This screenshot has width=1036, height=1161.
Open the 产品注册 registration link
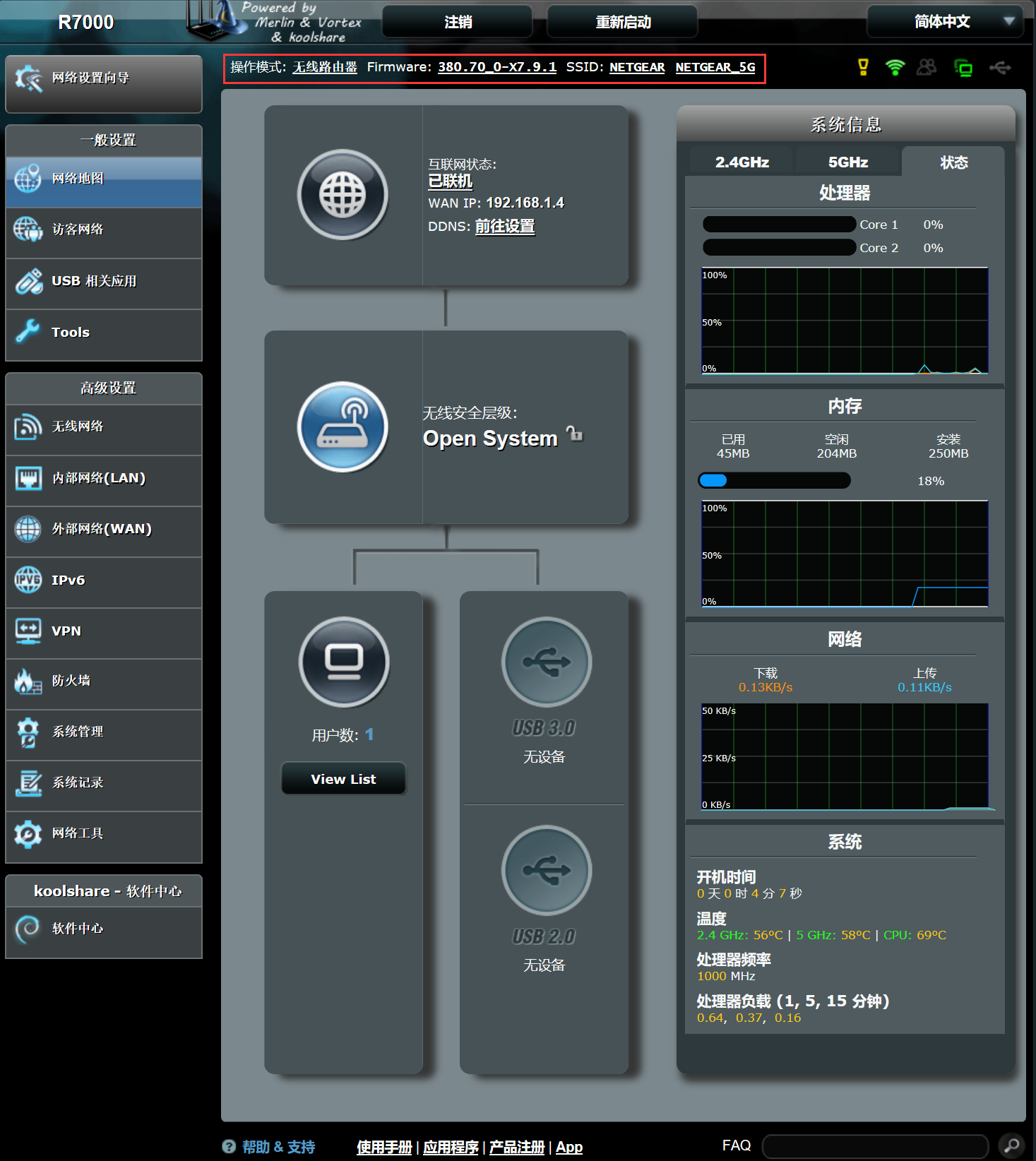[x=517, y=1147]
